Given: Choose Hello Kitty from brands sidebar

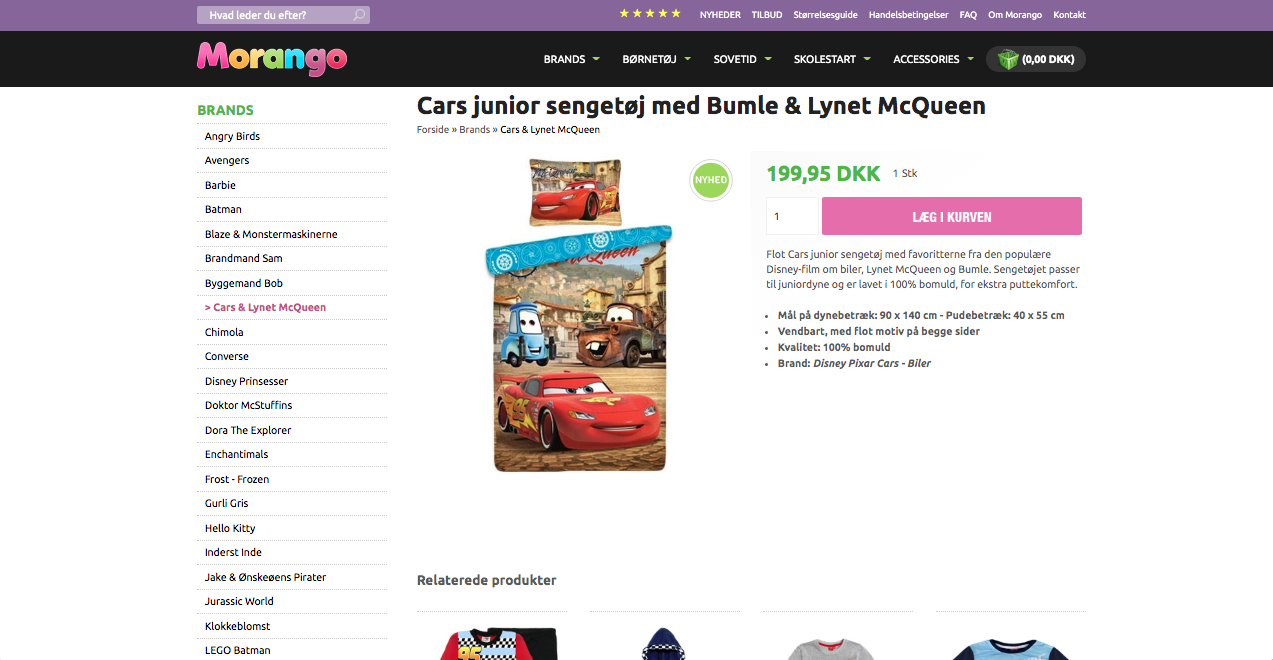Looking at the screenshot, I should pos(230,528).
